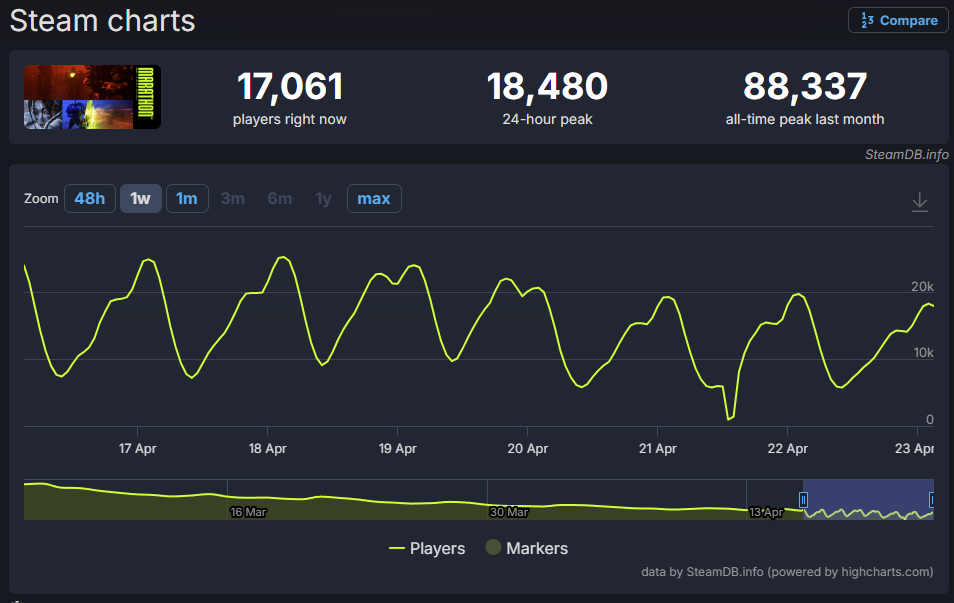This screenshot has height=603, width=954.
Task: Click the 13 Apr navigator date label
Action: click(767, 512)
